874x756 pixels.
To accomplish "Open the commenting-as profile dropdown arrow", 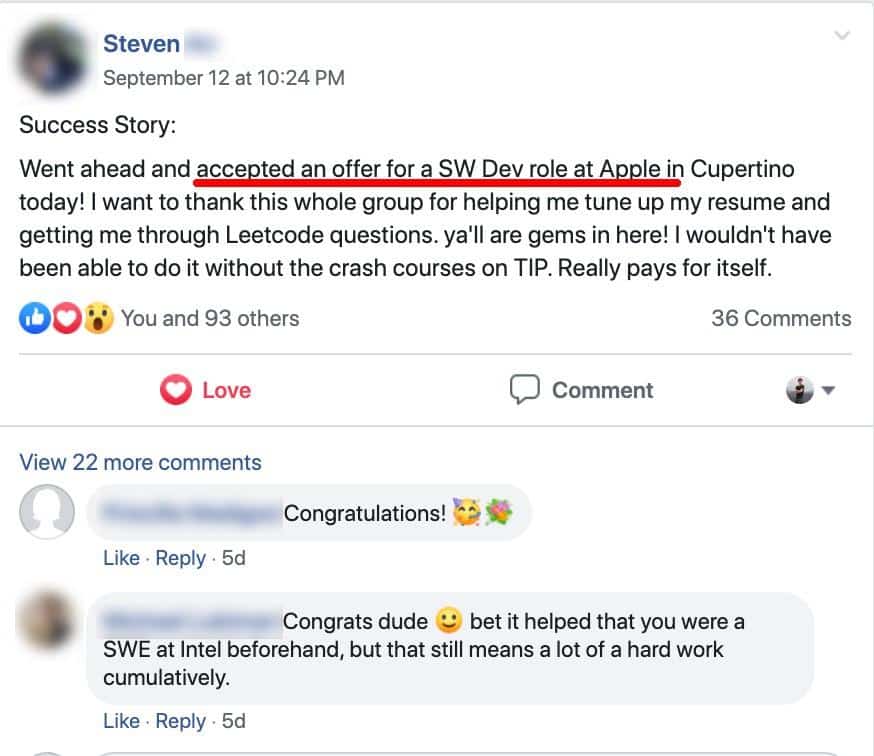I will (828, 390).
